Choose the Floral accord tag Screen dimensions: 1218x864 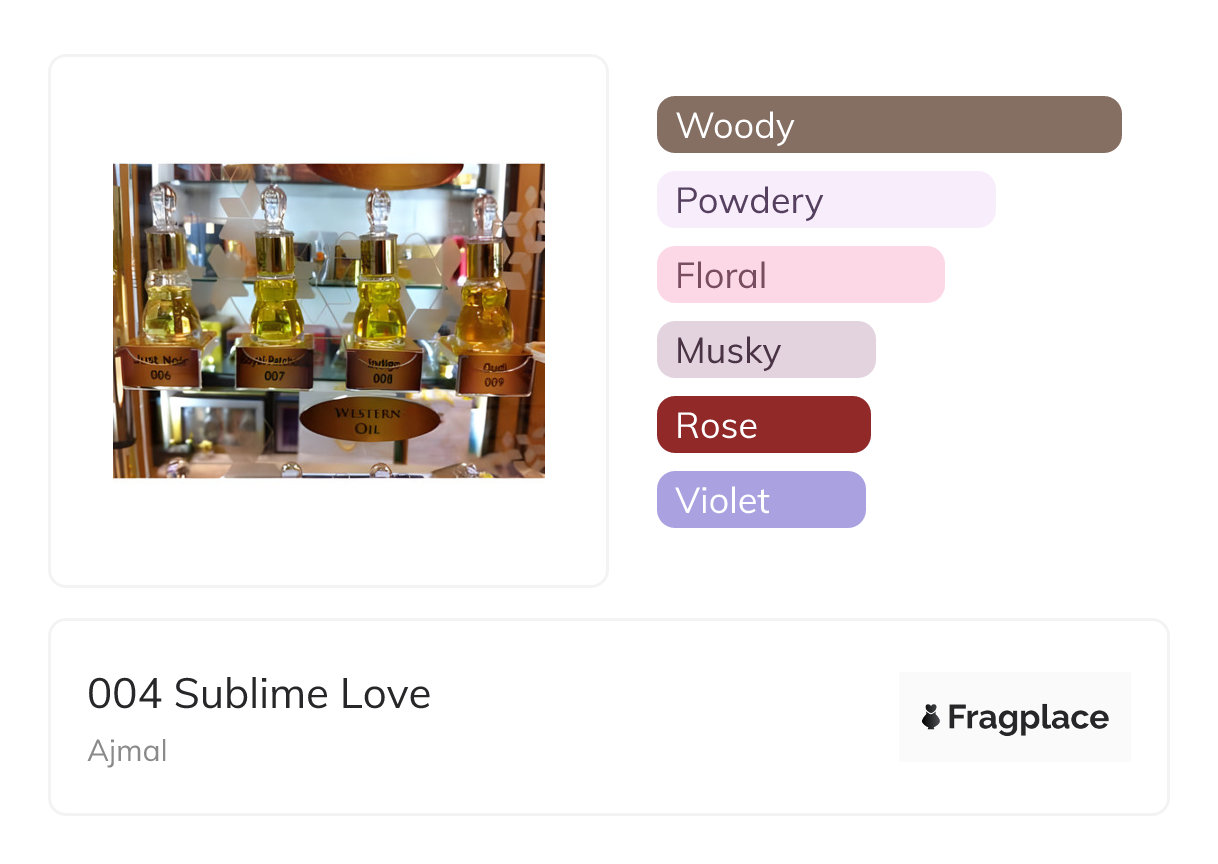click(x=800, y=275)
